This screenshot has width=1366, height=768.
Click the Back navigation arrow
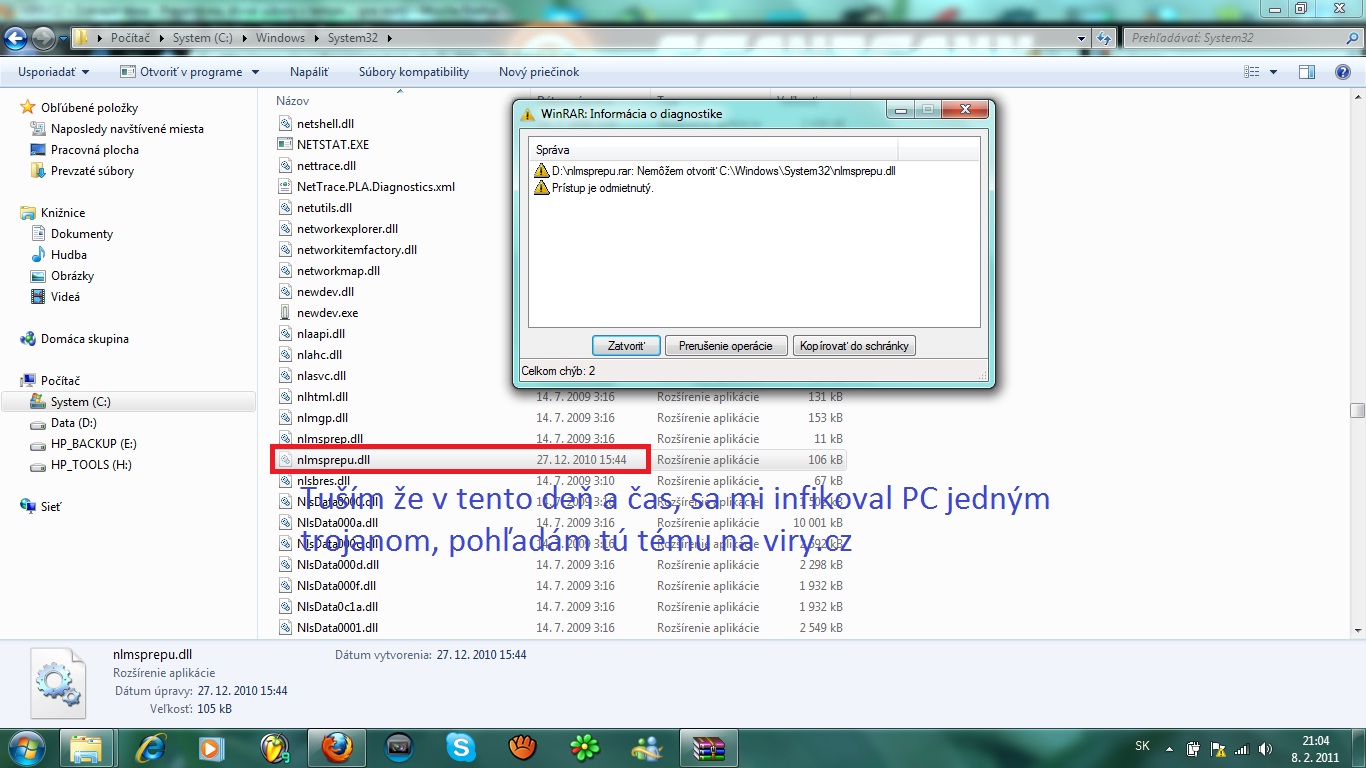(x=16, y=38)
